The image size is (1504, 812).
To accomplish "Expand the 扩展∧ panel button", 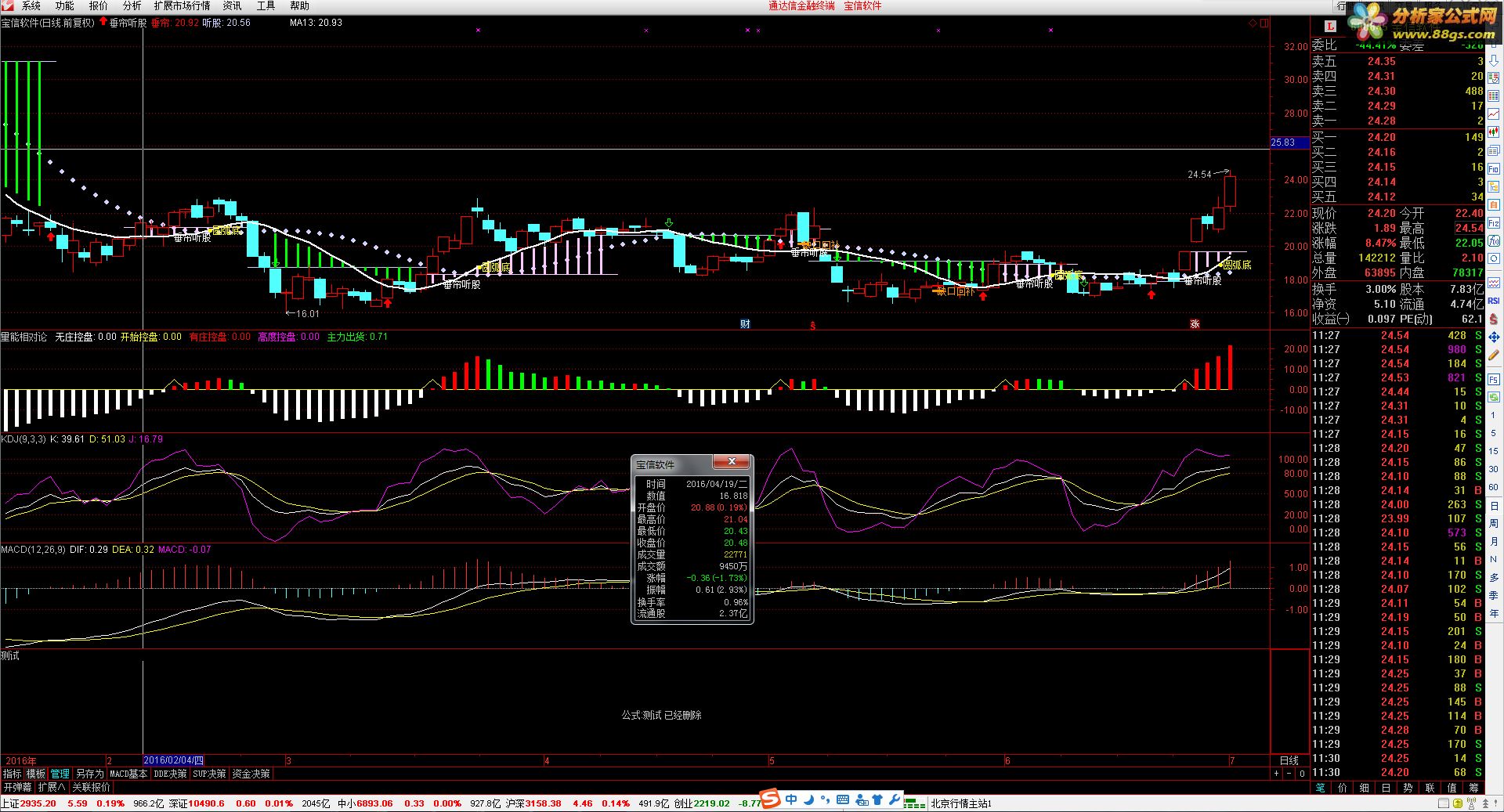I will (52, 787).
